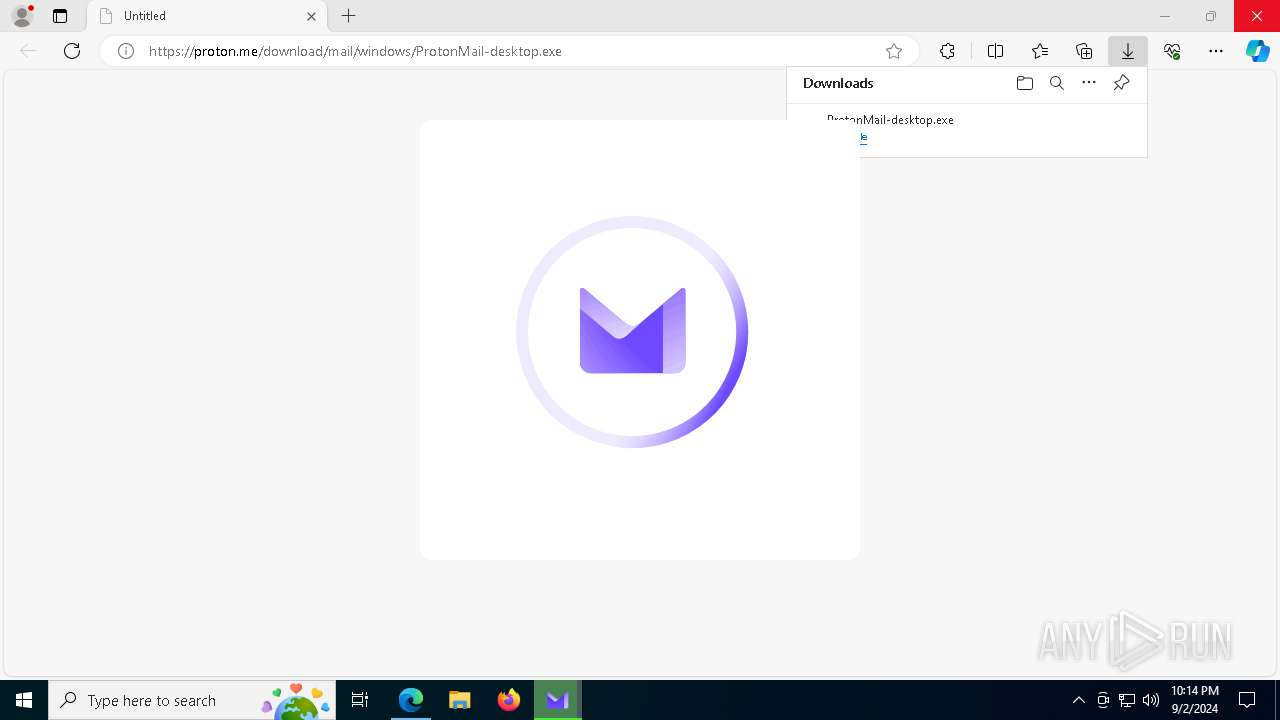View site information icon
Viewport: 1280px width, 720px height.
[x=126, y=51]
